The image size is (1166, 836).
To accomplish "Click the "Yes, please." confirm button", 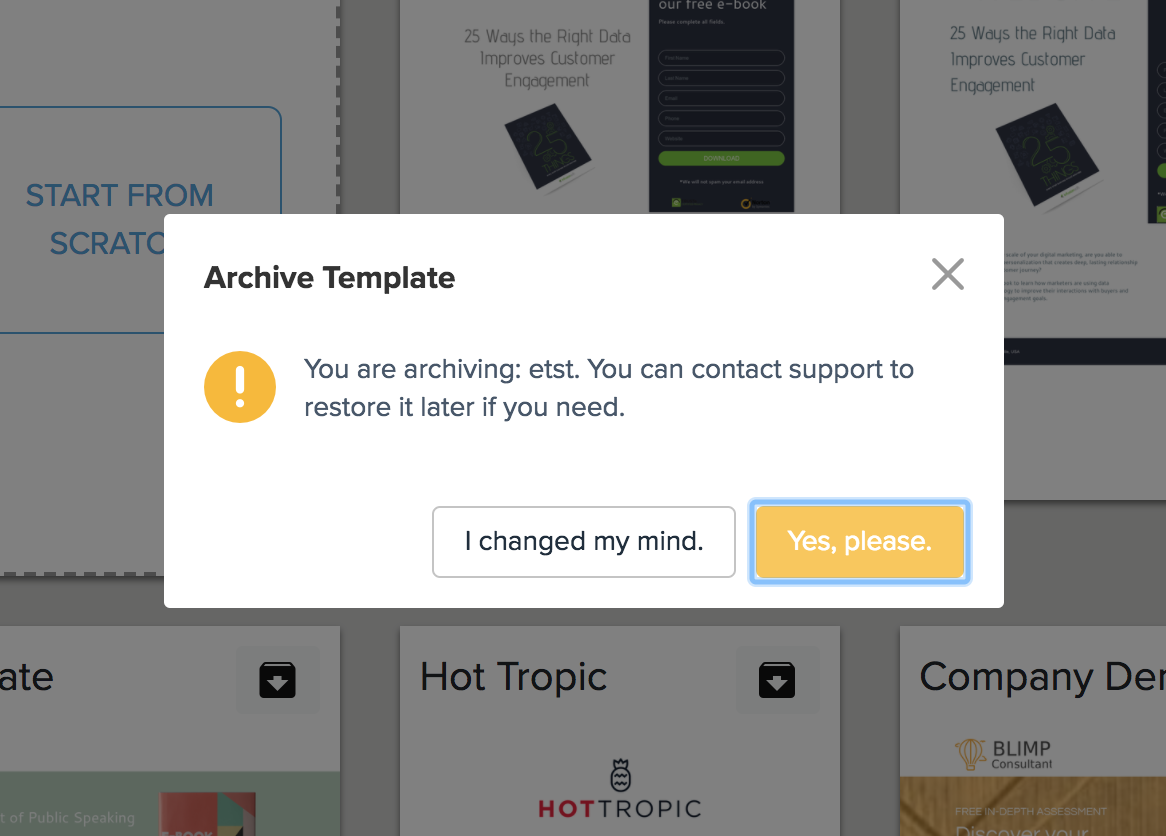I will pyautogui.click(x=860, y=542).
